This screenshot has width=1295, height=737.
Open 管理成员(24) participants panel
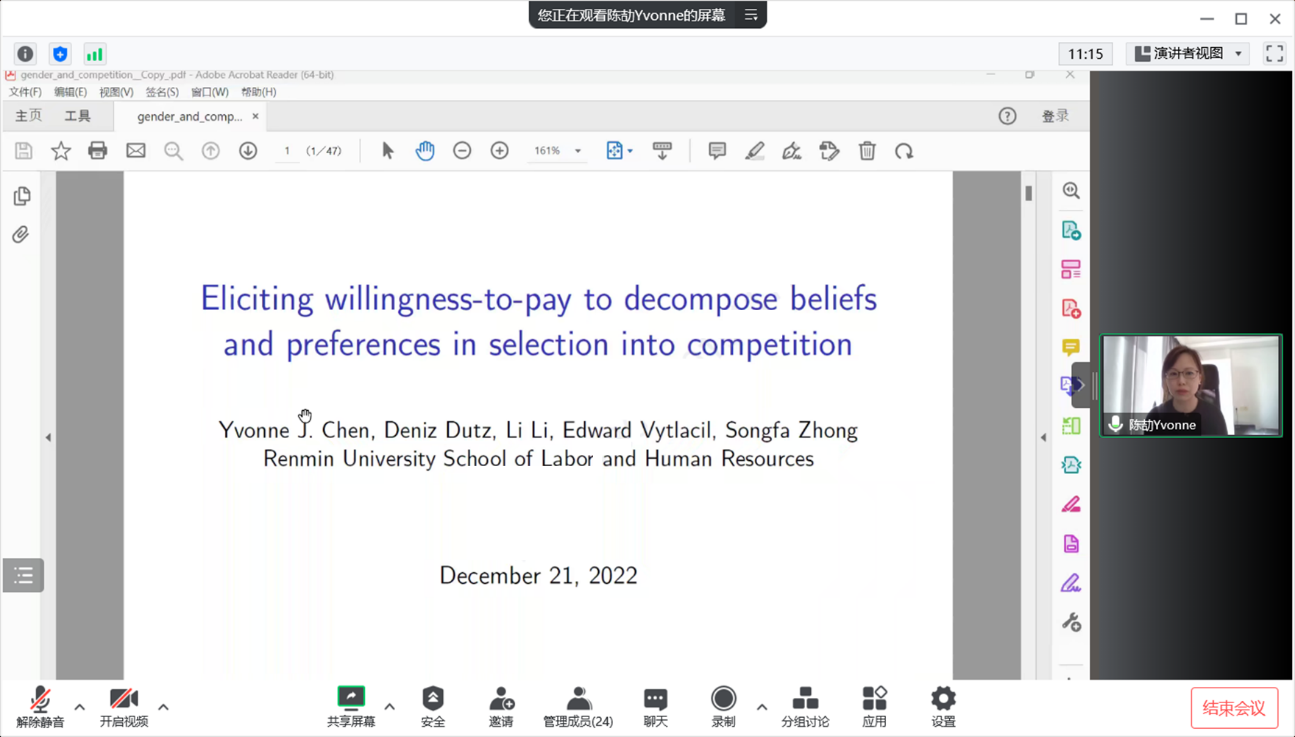578,706
